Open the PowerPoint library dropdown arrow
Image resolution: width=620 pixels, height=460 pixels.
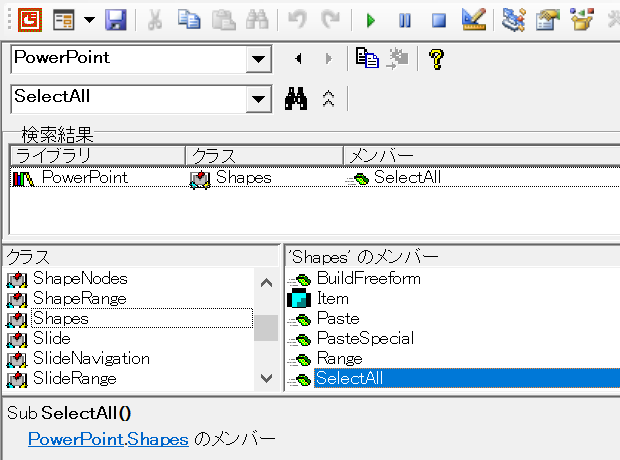pos(258,59)
